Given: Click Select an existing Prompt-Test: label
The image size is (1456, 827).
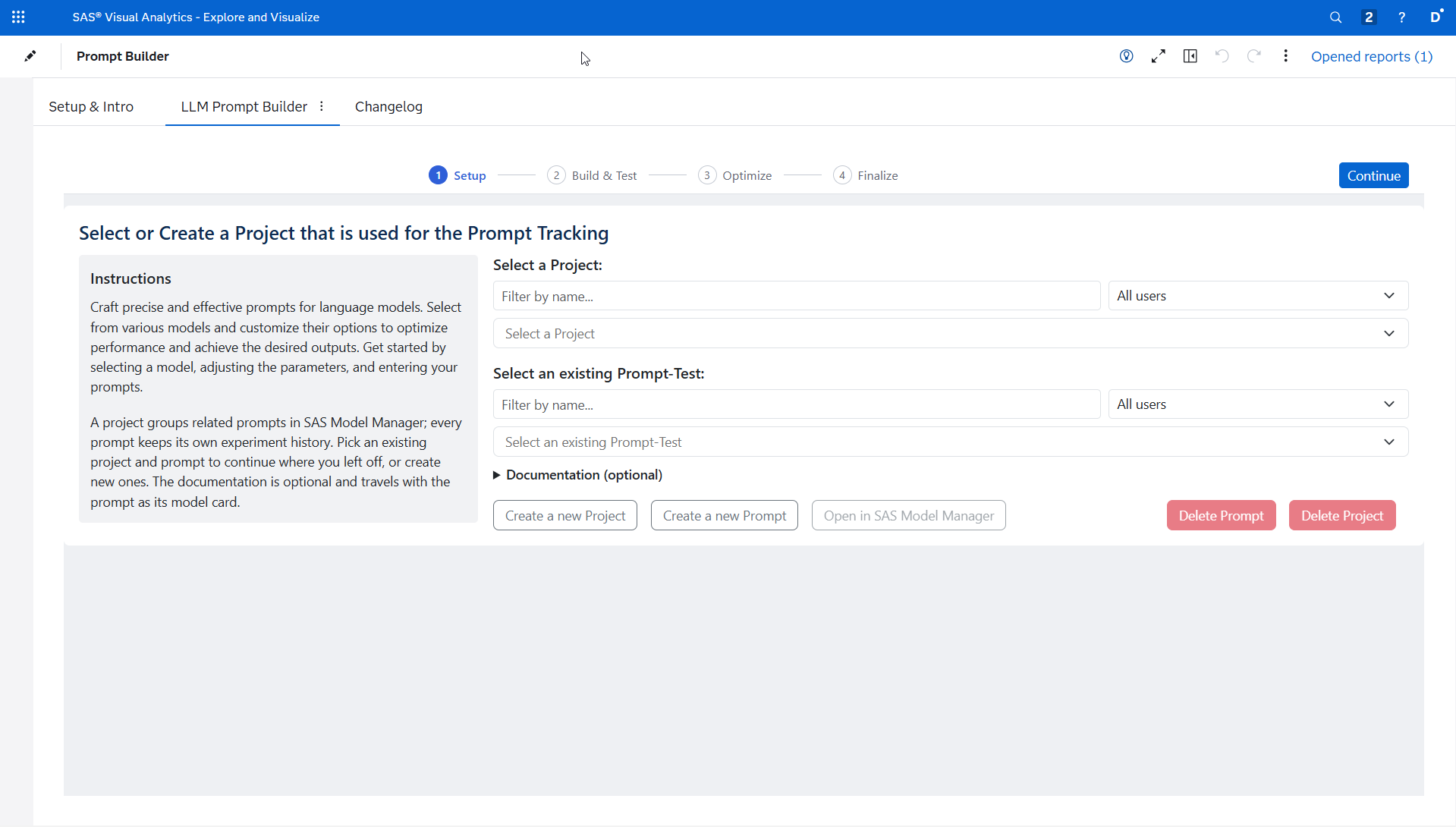Looking at the screenshot, I should tap(599, 373).
